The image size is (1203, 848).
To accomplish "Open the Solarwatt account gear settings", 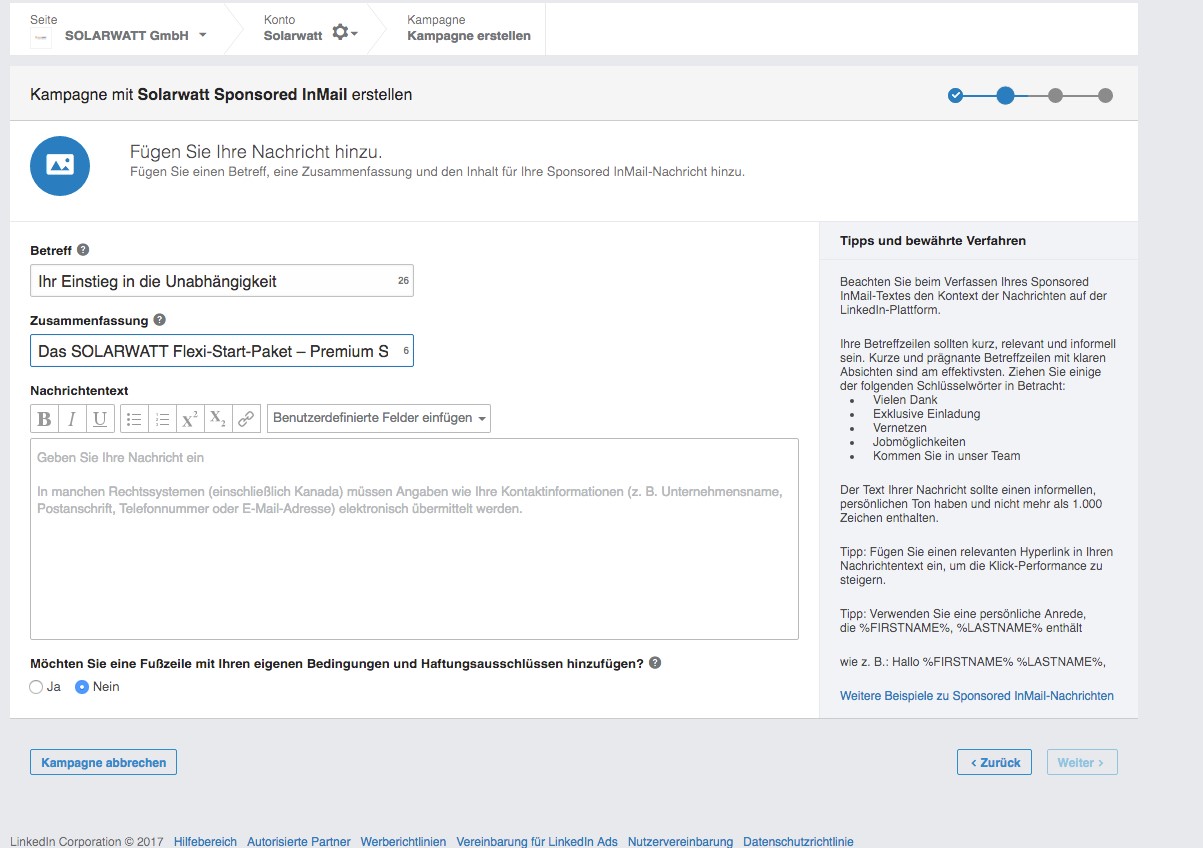I will click(x=344, y=33).
